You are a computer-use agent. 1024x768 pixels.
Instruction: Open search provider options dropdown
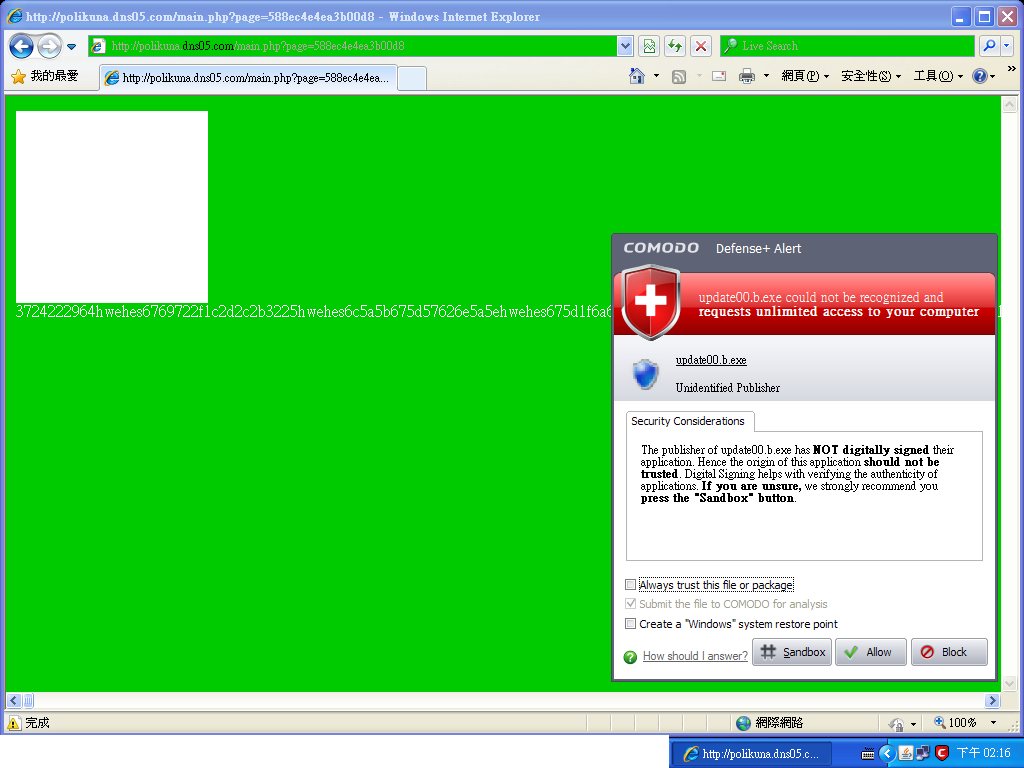click(x=1006, y=46)
